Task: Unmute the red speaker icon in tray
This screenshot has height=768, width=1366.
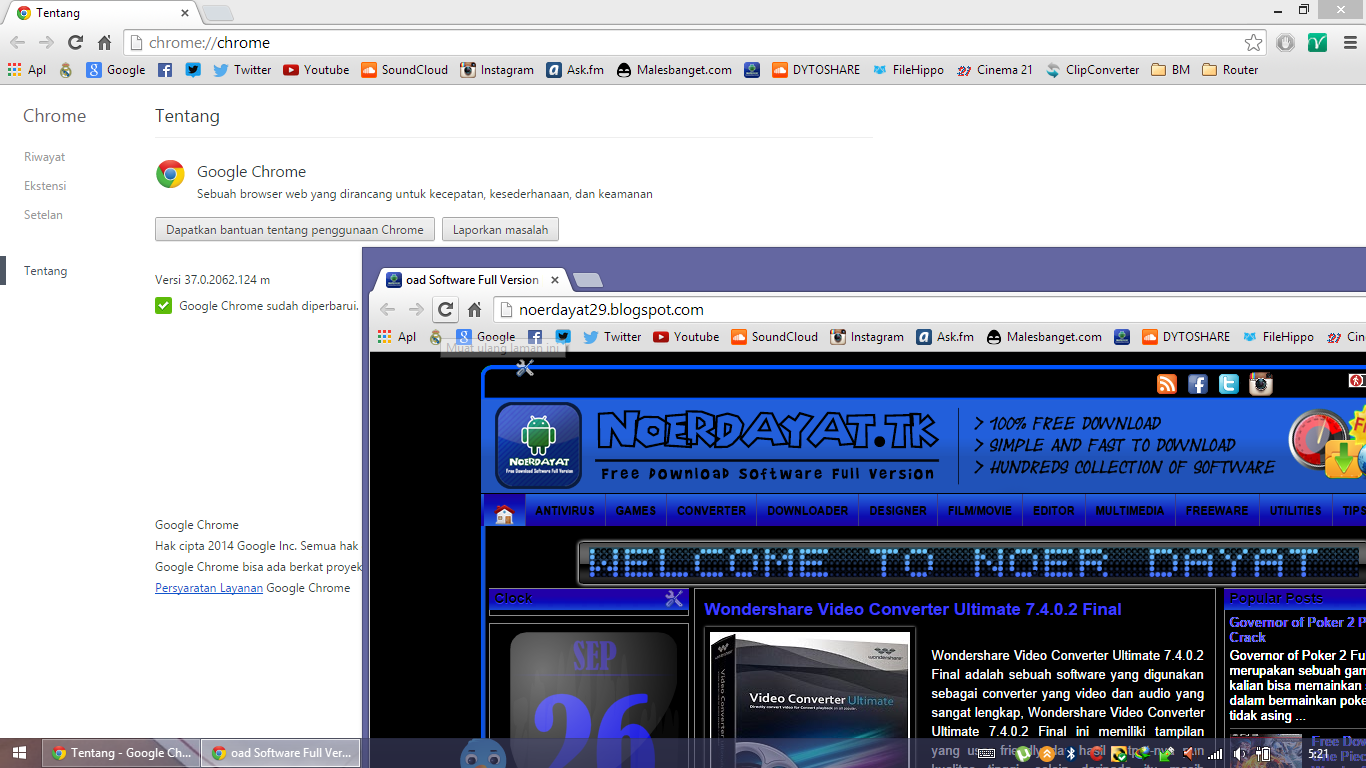Action: coord(1189,753)
